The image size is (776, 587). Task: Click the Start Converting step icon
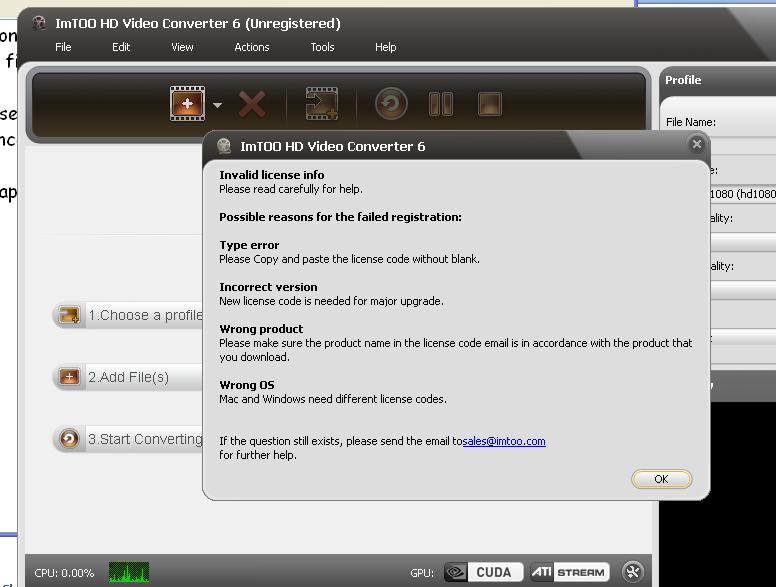[x=69, y=439]
